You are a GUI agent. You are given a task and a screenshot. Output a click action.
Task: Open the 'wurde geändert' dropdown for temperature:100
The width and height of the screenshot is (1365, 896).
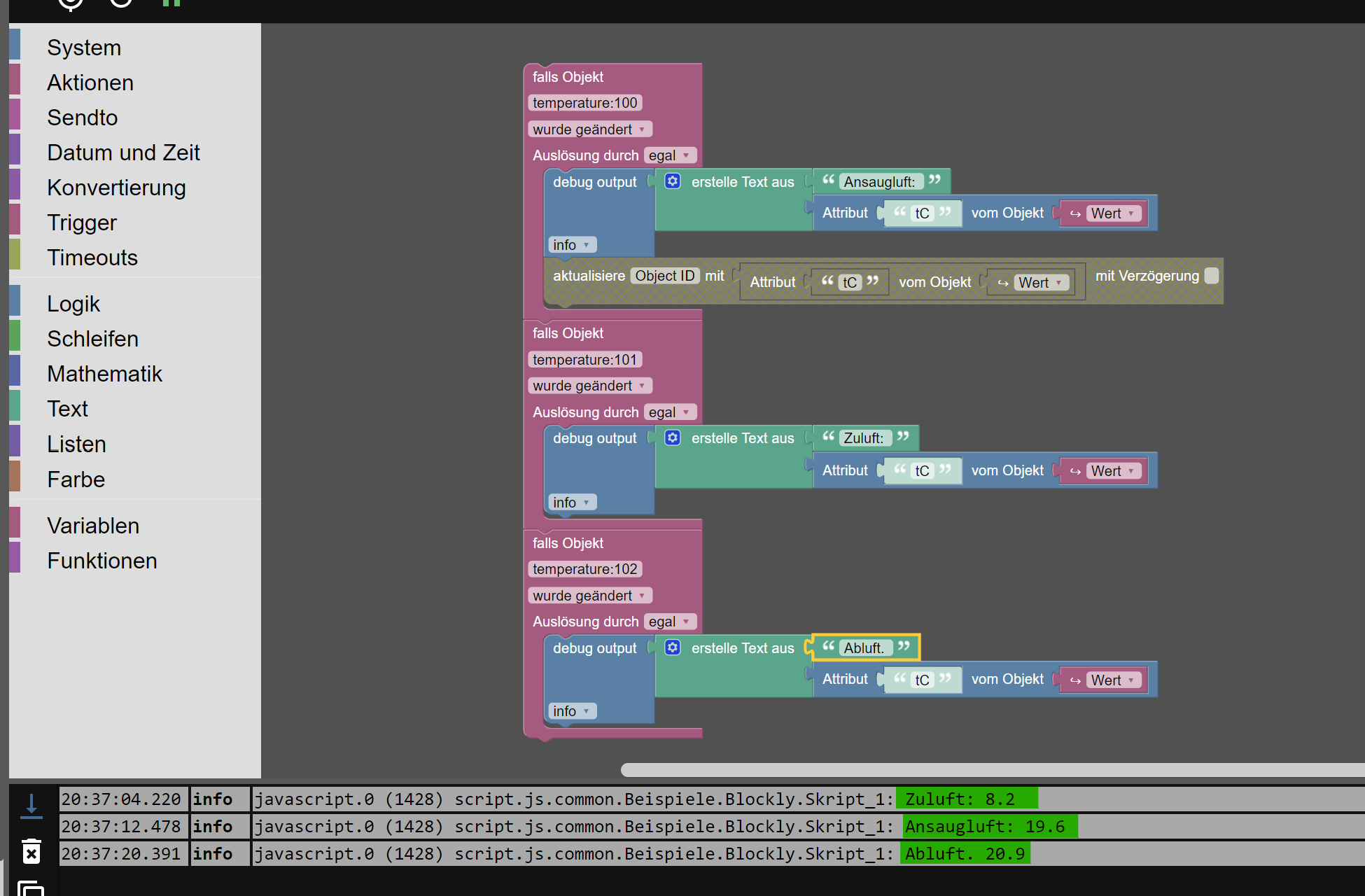[589, 129]
